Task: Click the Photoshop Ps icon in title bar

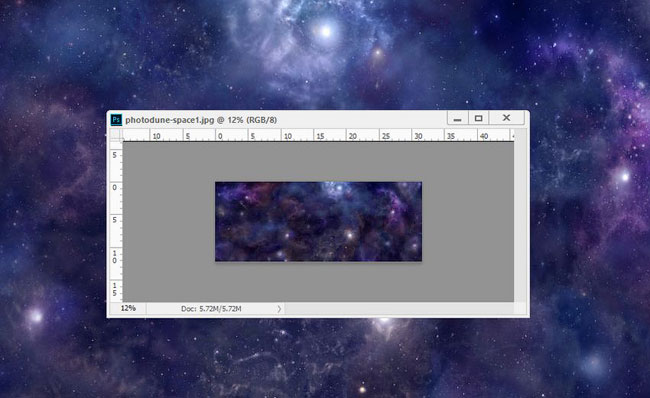Action: pos(116,120)
